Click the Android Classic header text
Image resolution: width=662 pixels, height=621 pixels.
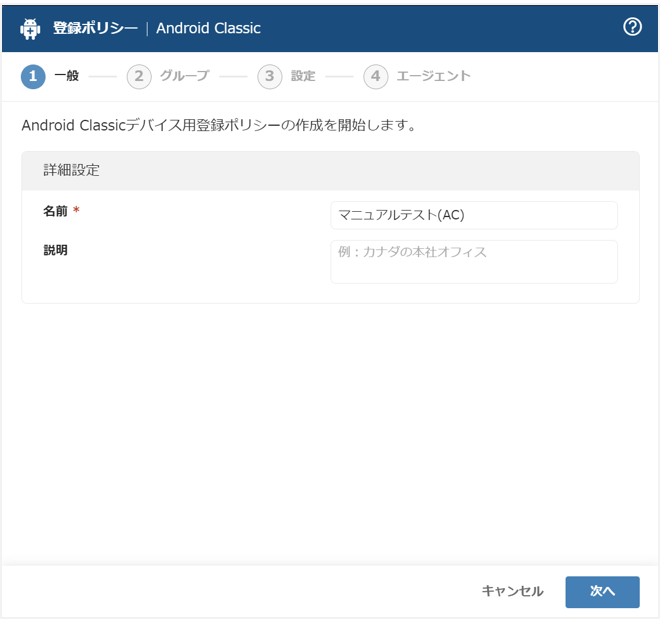(208, 28)
